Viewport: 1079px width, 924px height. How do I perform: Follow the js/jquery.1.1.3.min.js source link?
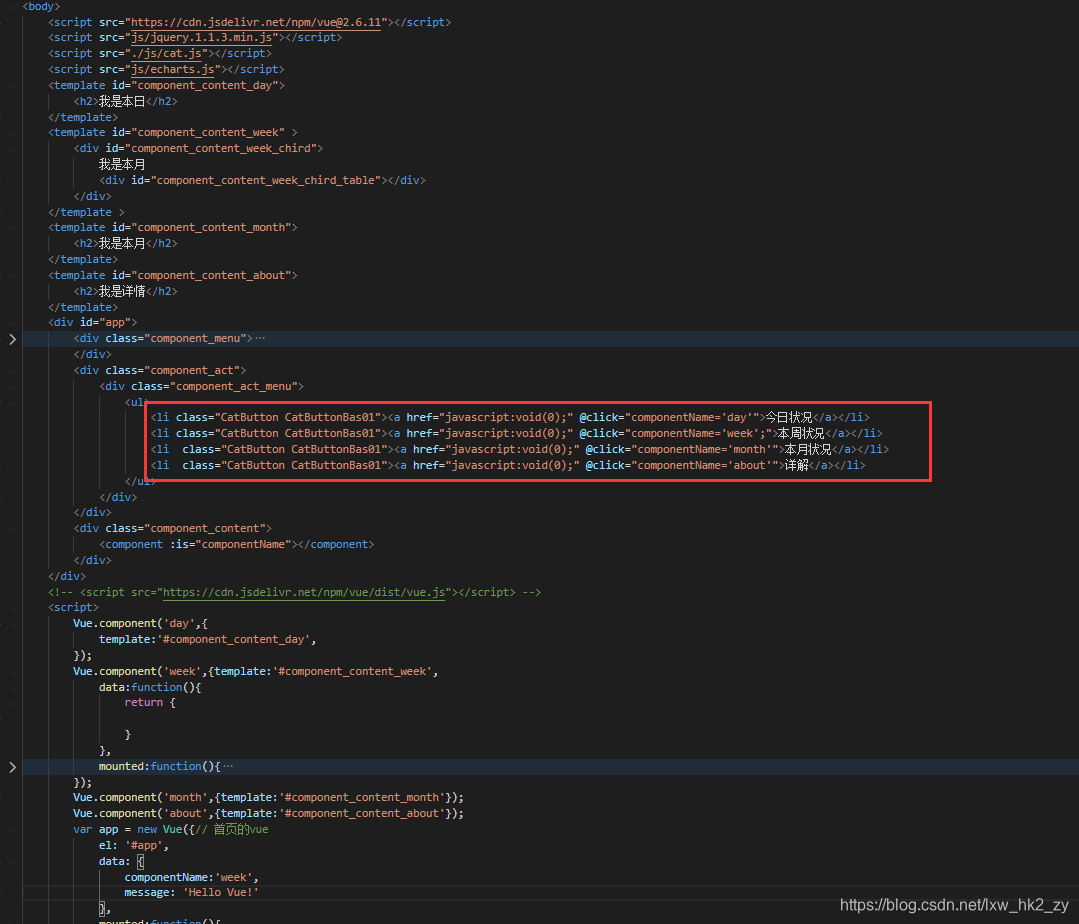202,38
